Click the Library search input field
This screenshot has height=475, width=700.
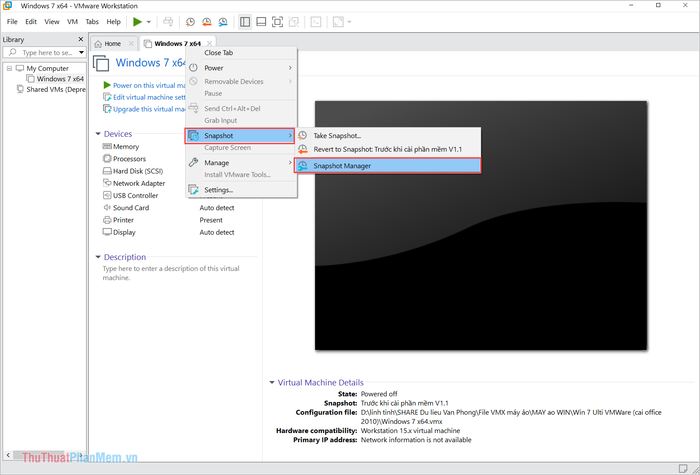[x=43, y=52]
